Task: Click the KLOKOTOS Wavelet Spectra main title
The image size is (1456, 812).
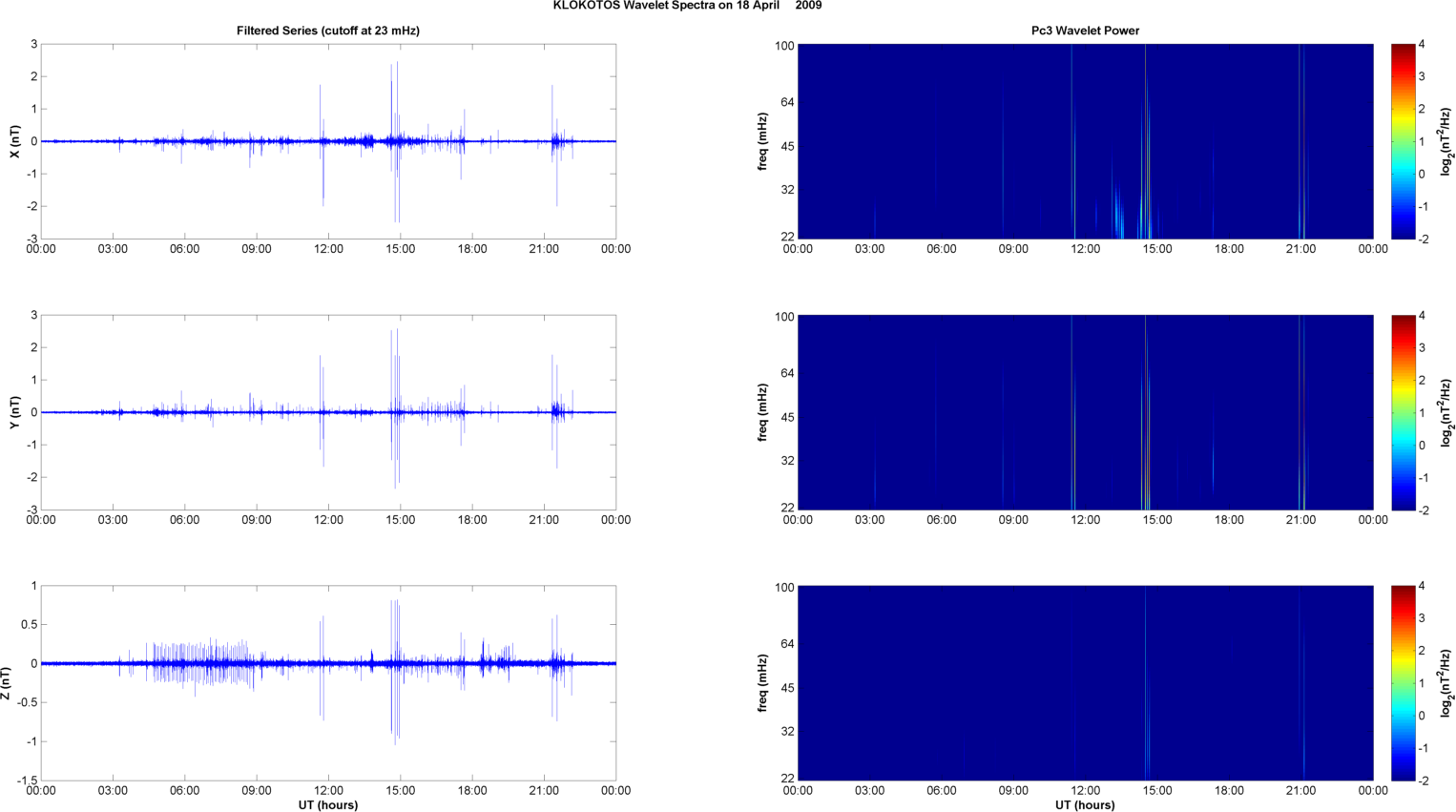Action: pyautogui.click(x=687, y=6)
